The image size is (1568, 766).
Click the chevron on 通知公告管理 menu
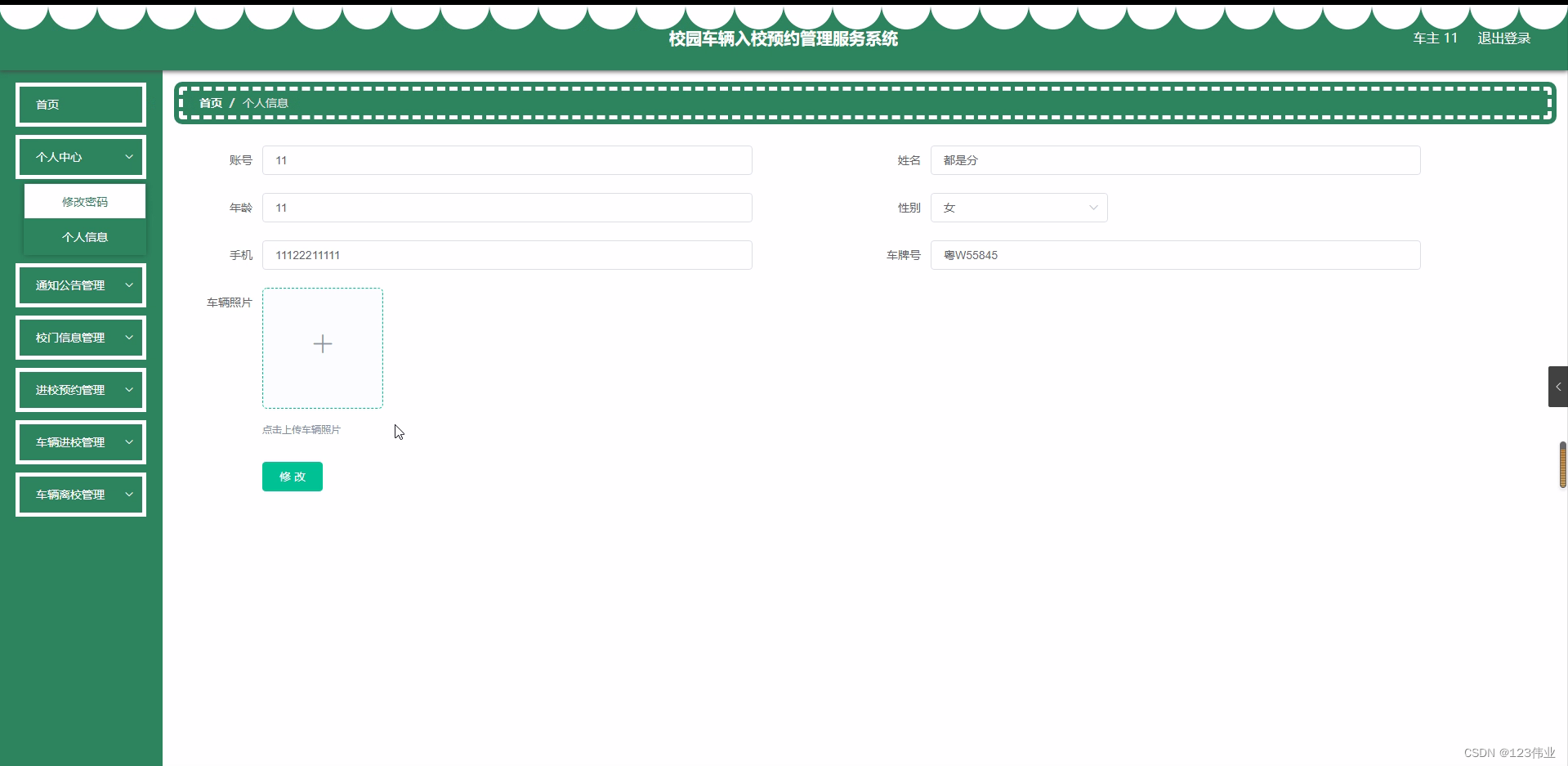coord(128,284)
